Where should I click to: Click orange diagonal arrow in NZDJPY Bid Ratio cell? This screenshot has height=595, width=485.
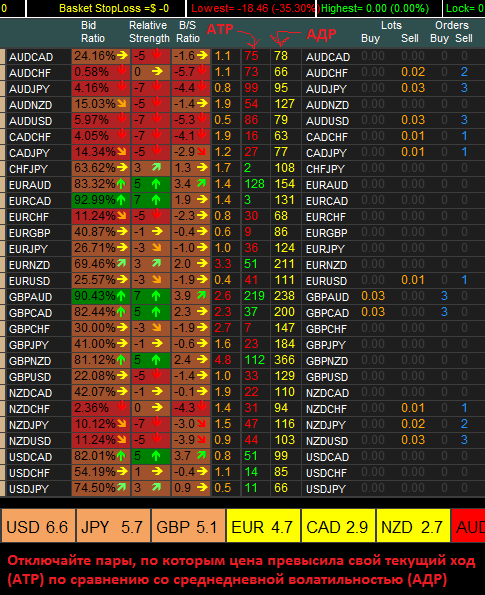(122, 423)
